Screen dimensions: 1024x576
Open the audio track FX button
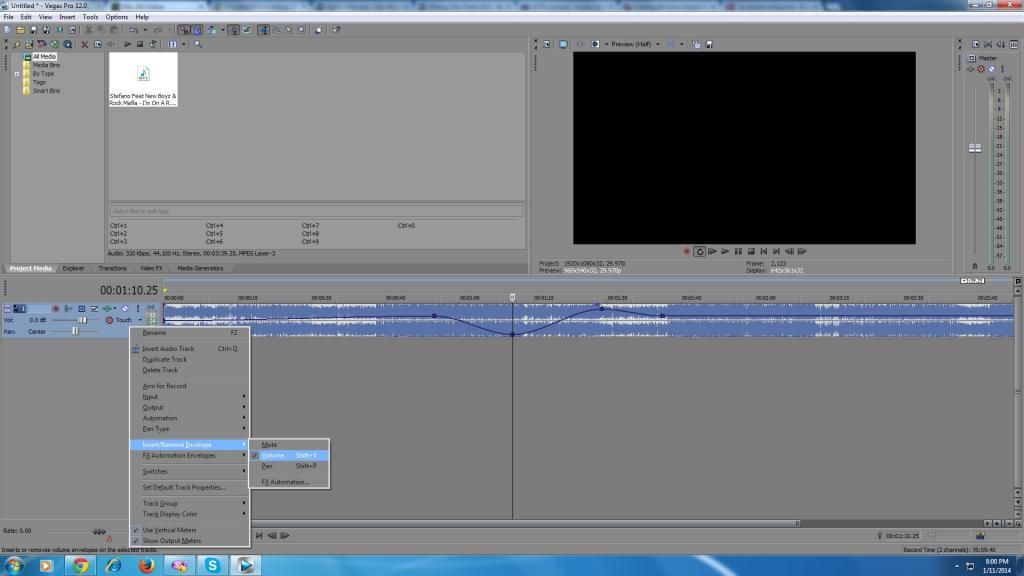point(107,308)
